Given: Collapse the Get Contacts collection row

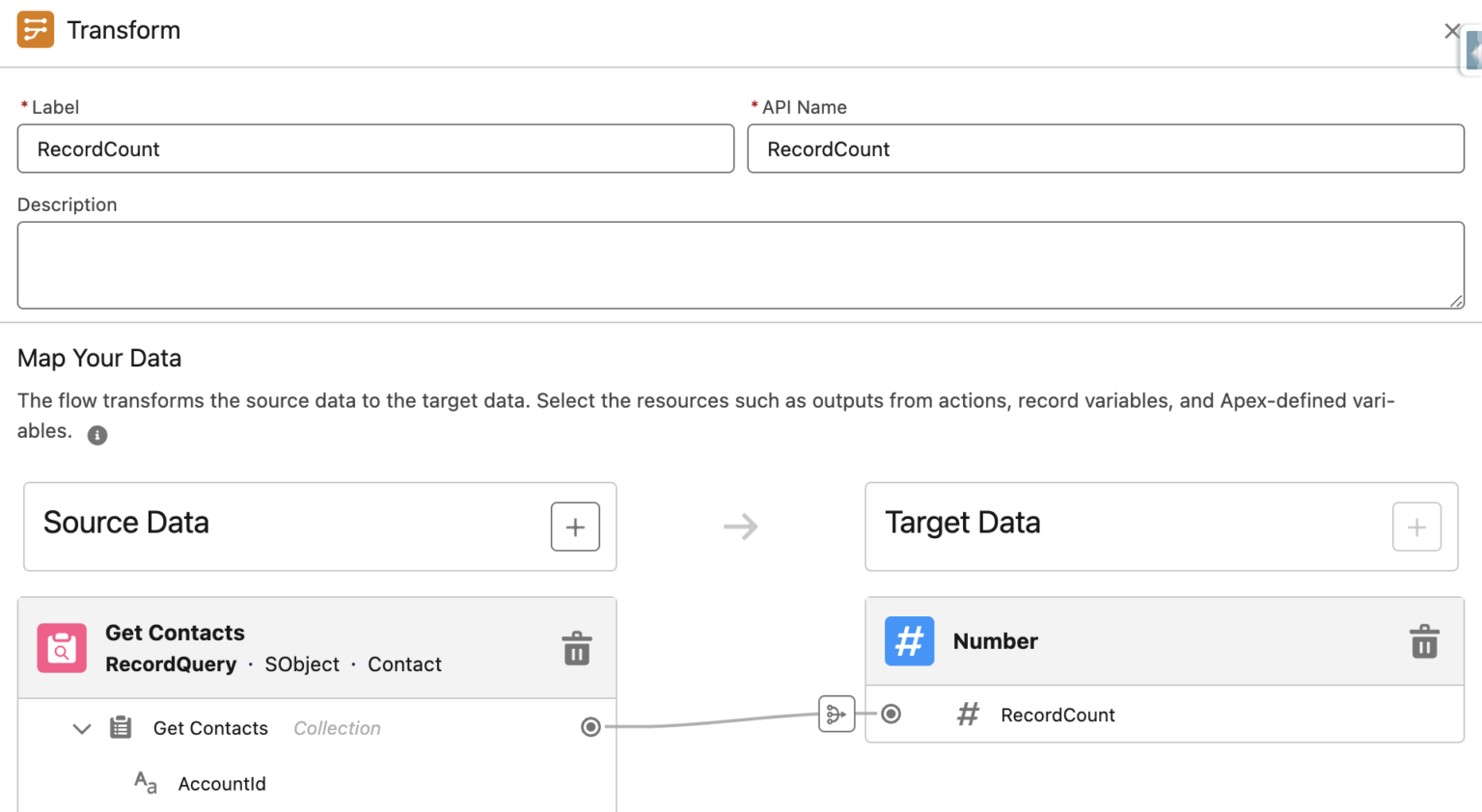Looking at the screenshot, I should pos(82,728).
